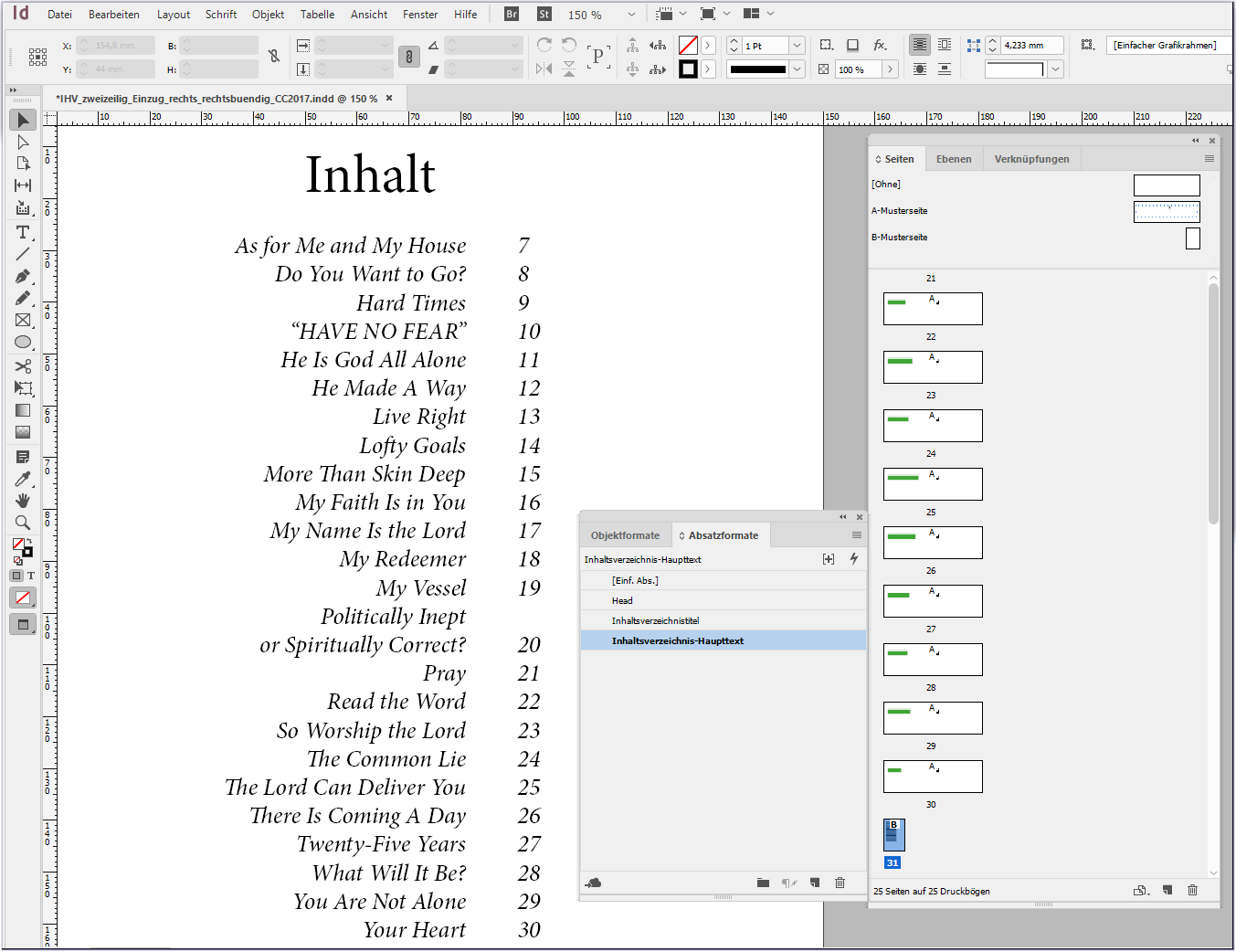Open the 150% zoom level dropdown
This screenshot has height=952, width=1236.
(x=634, y=14)
